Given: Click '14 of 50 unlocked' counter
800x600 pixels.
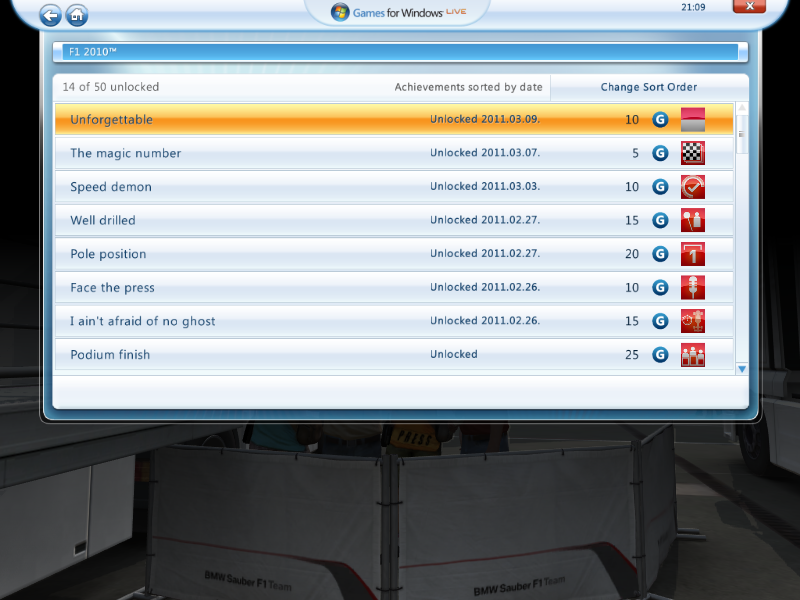Looking at the screenshot, I should tap(111, 87).
